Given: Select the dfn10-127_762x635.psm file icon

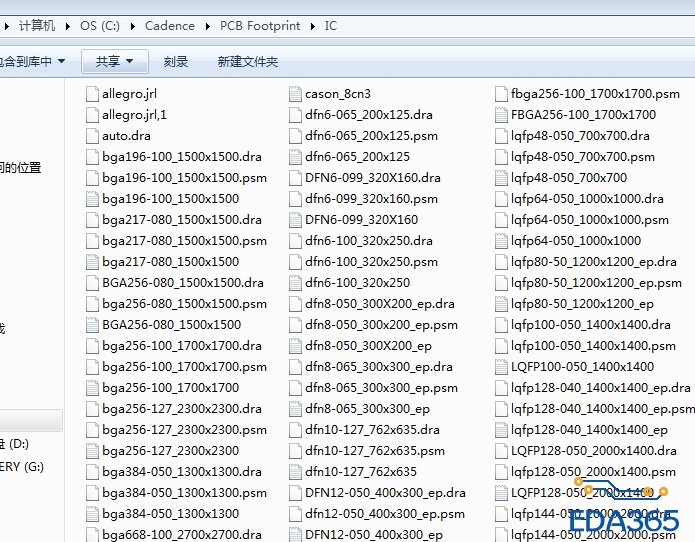Looking at the screenshot, I should point(295,451).
